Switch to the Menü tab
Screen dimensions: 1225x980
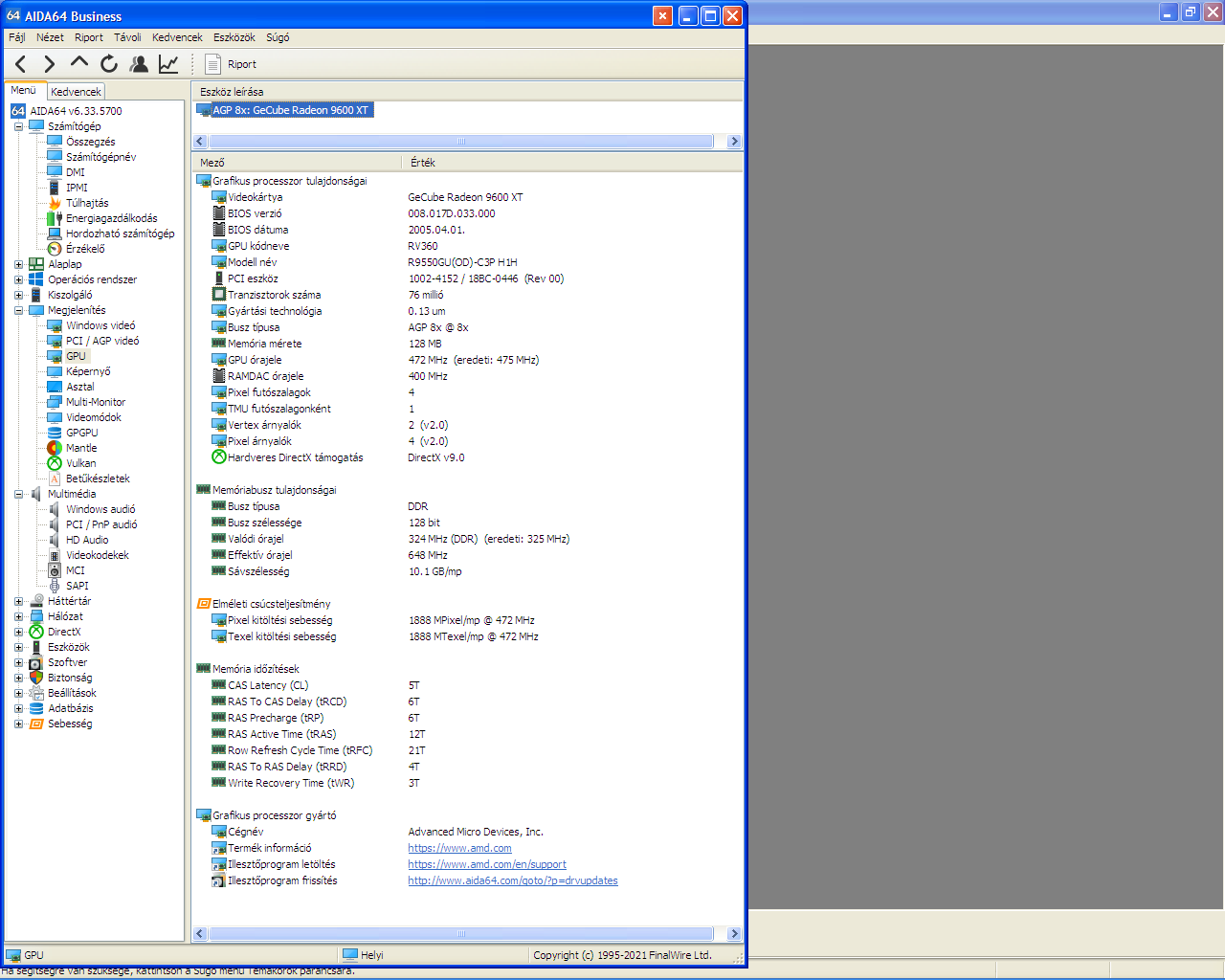24,90
